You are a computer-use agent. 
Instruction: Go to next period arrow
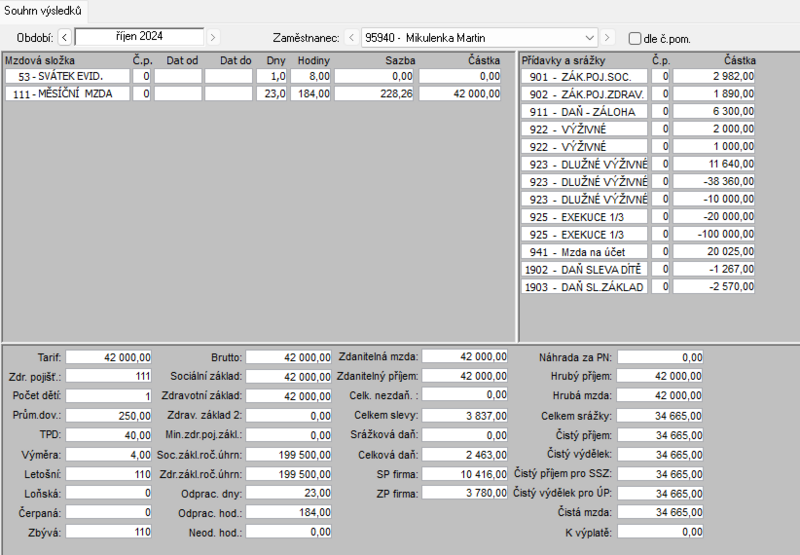(x=213, y=37)
